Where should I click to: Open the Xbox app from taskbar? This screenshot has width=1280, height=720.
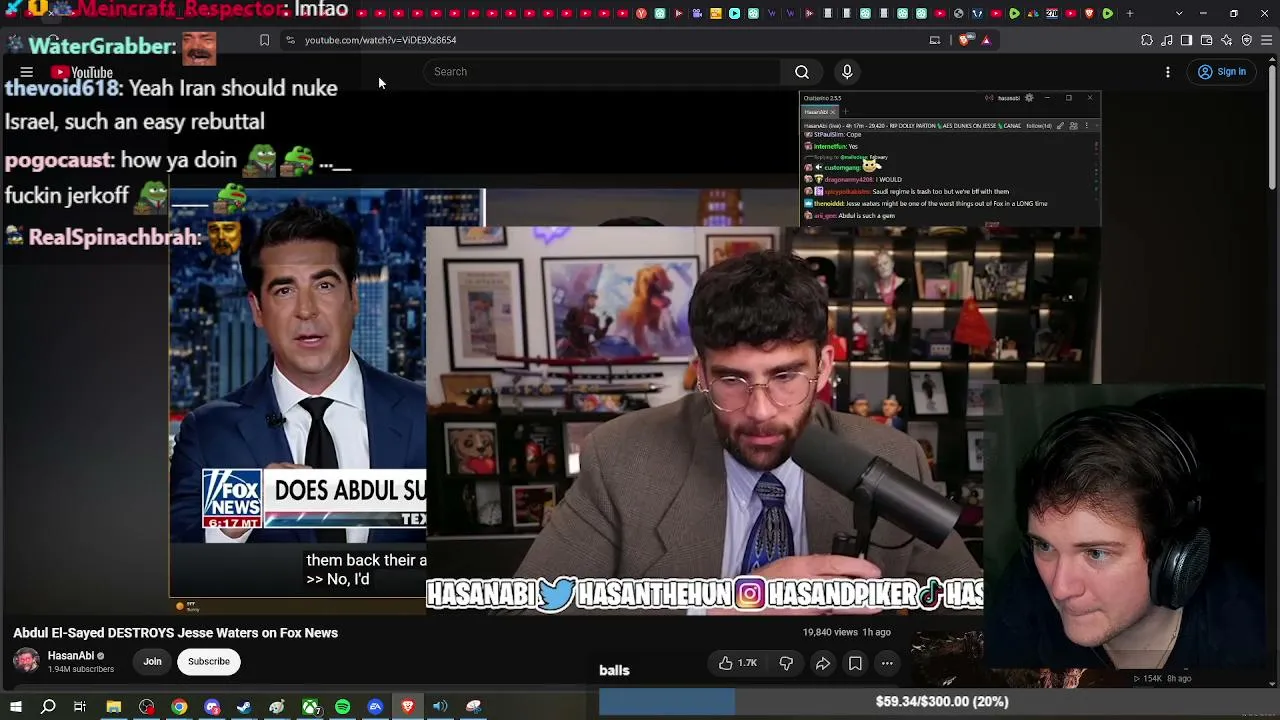point(311,707)
